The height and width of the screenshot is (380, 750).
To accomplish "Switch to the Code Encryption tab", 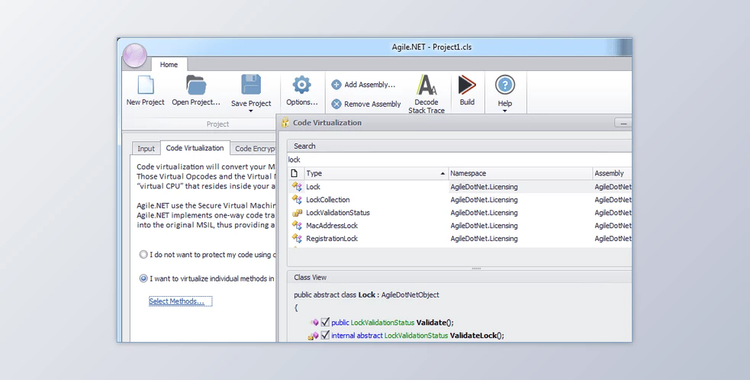I will coord(254,148).
